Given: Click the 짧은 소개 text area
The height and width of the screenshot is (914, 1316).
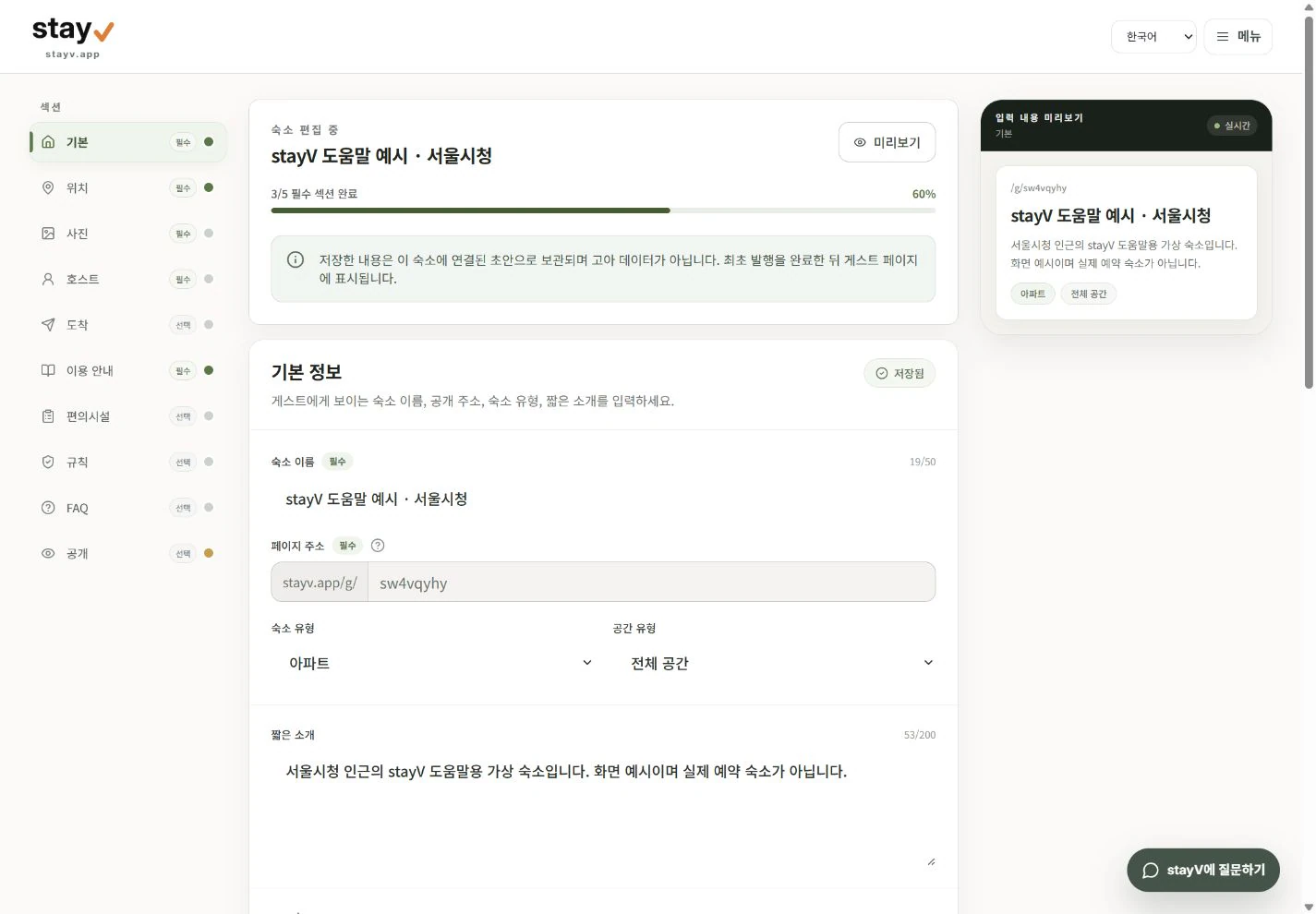Looking at the screenshot, I should point(603,811).
